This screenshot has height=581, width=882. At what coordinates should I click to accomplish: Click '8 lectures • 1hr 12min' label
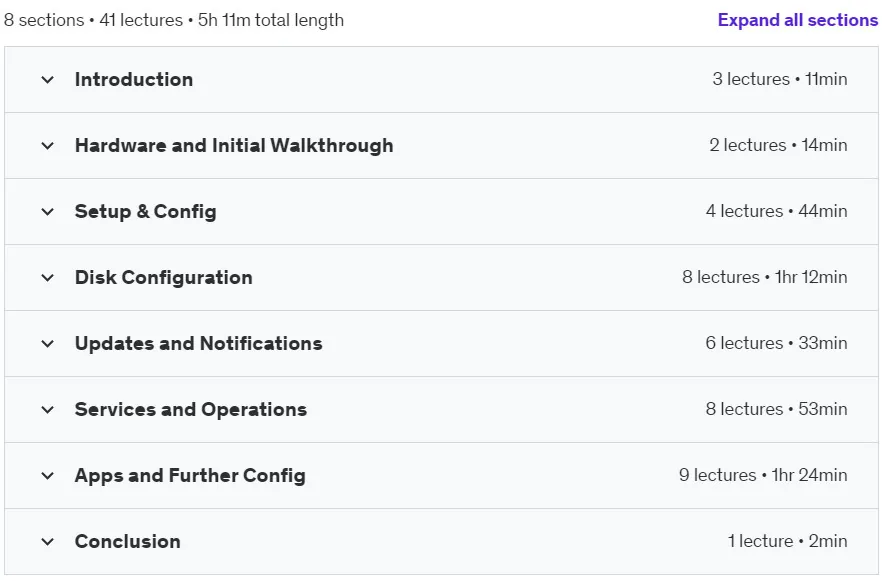(764, 277)
